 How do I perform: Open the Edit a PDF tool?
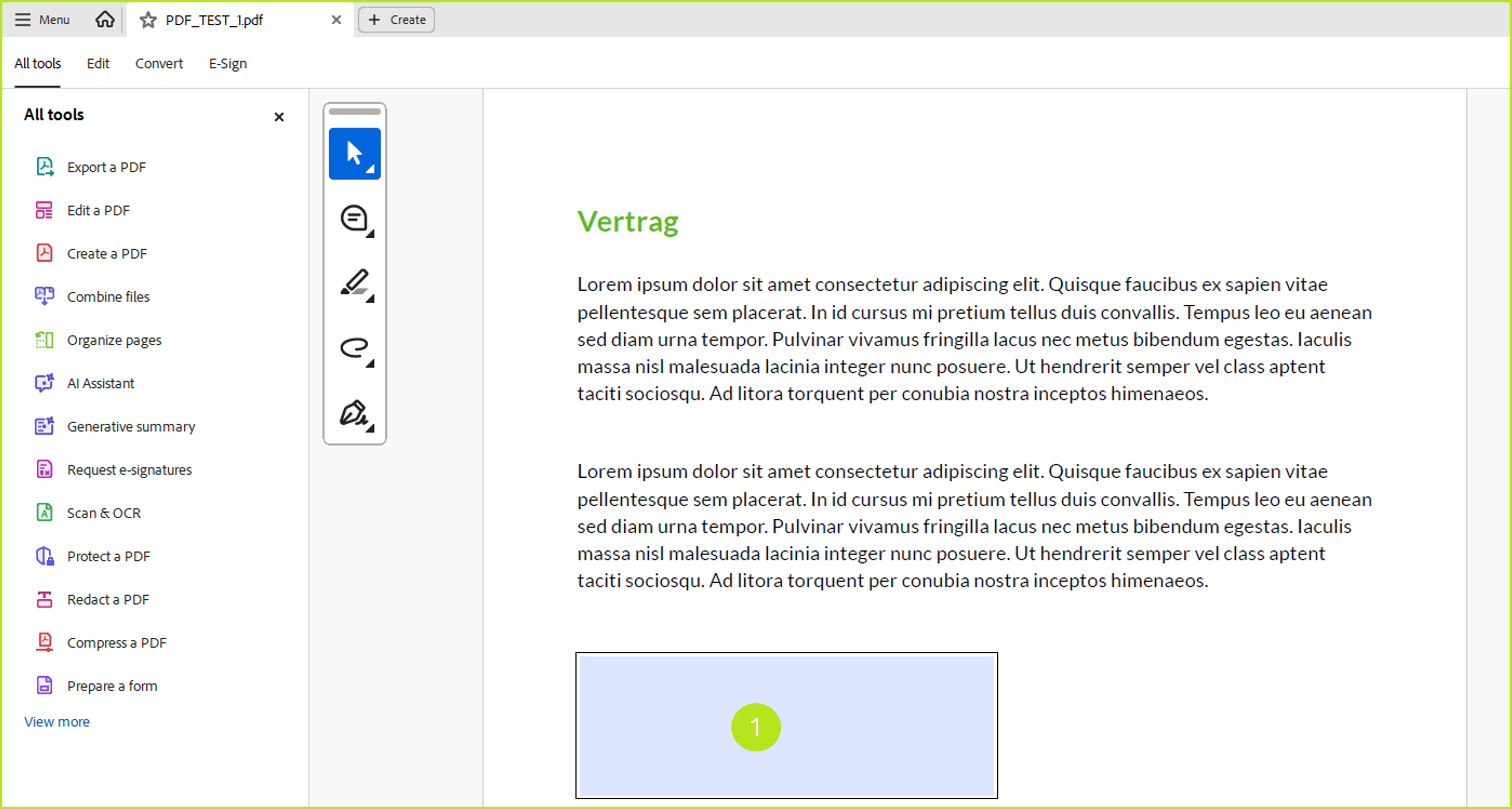tap(98, 210)
